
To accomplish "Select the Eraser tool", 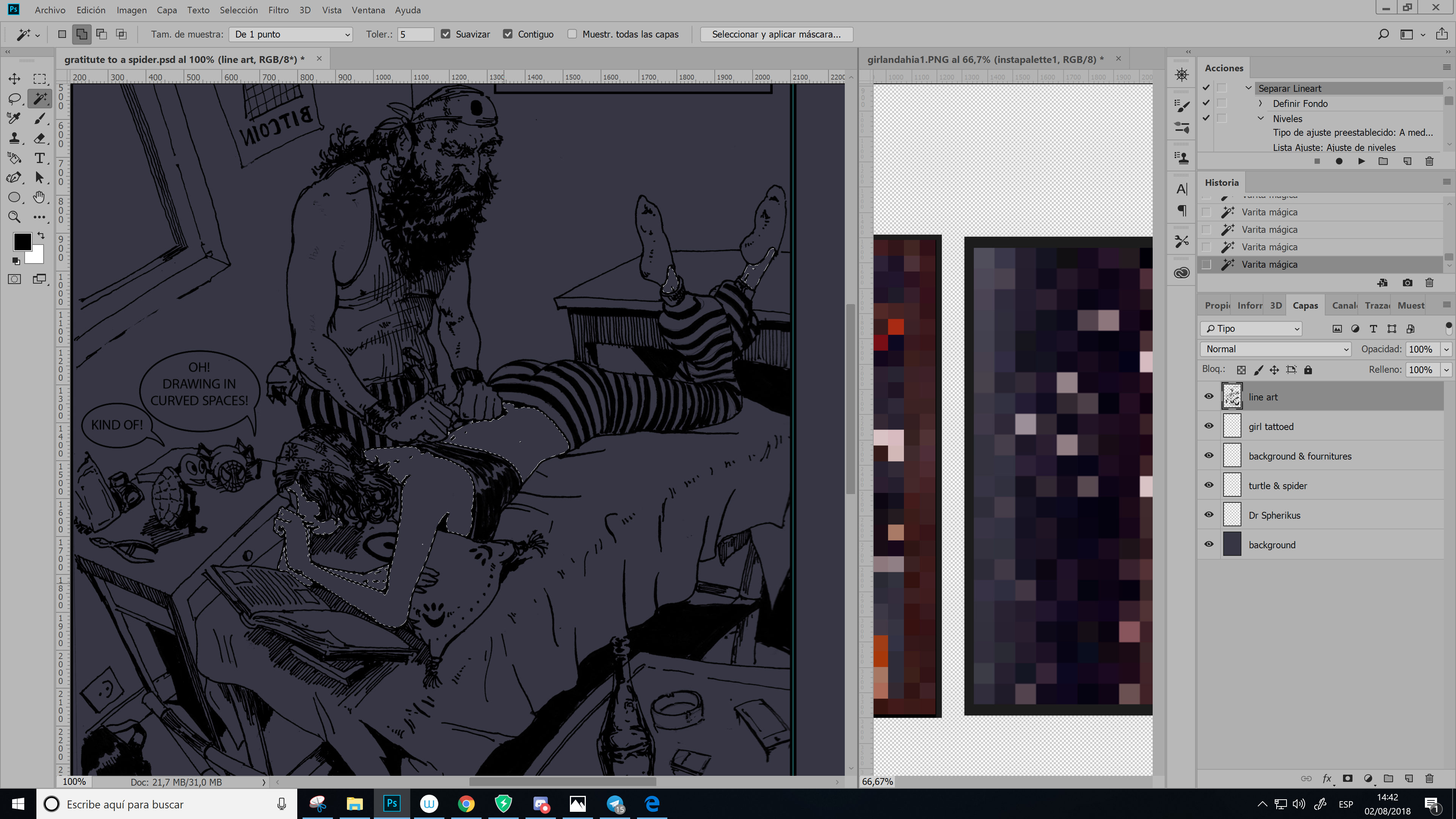I will [x=39, y=138].
